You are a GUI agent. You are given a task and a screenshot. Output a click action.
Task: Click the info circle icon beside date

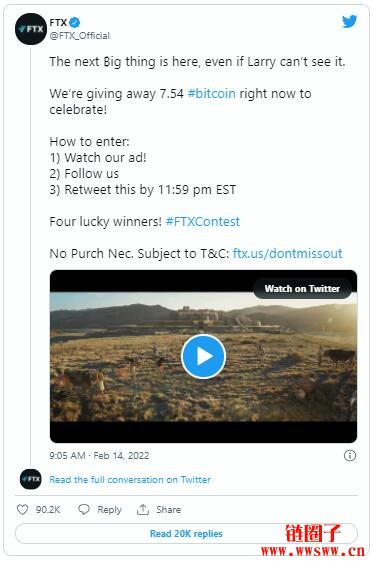click(x=350, y=455)
